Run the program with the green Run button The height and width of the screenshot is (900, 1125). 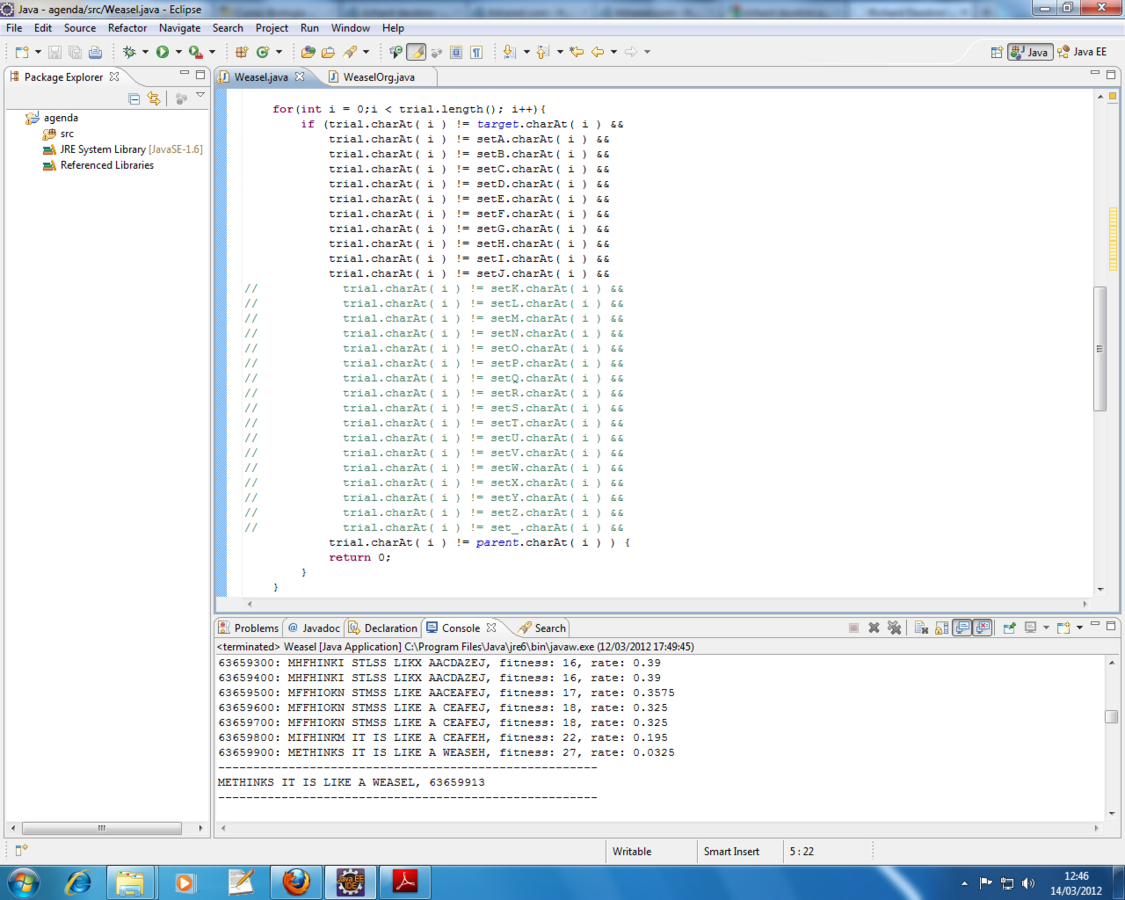162,52
